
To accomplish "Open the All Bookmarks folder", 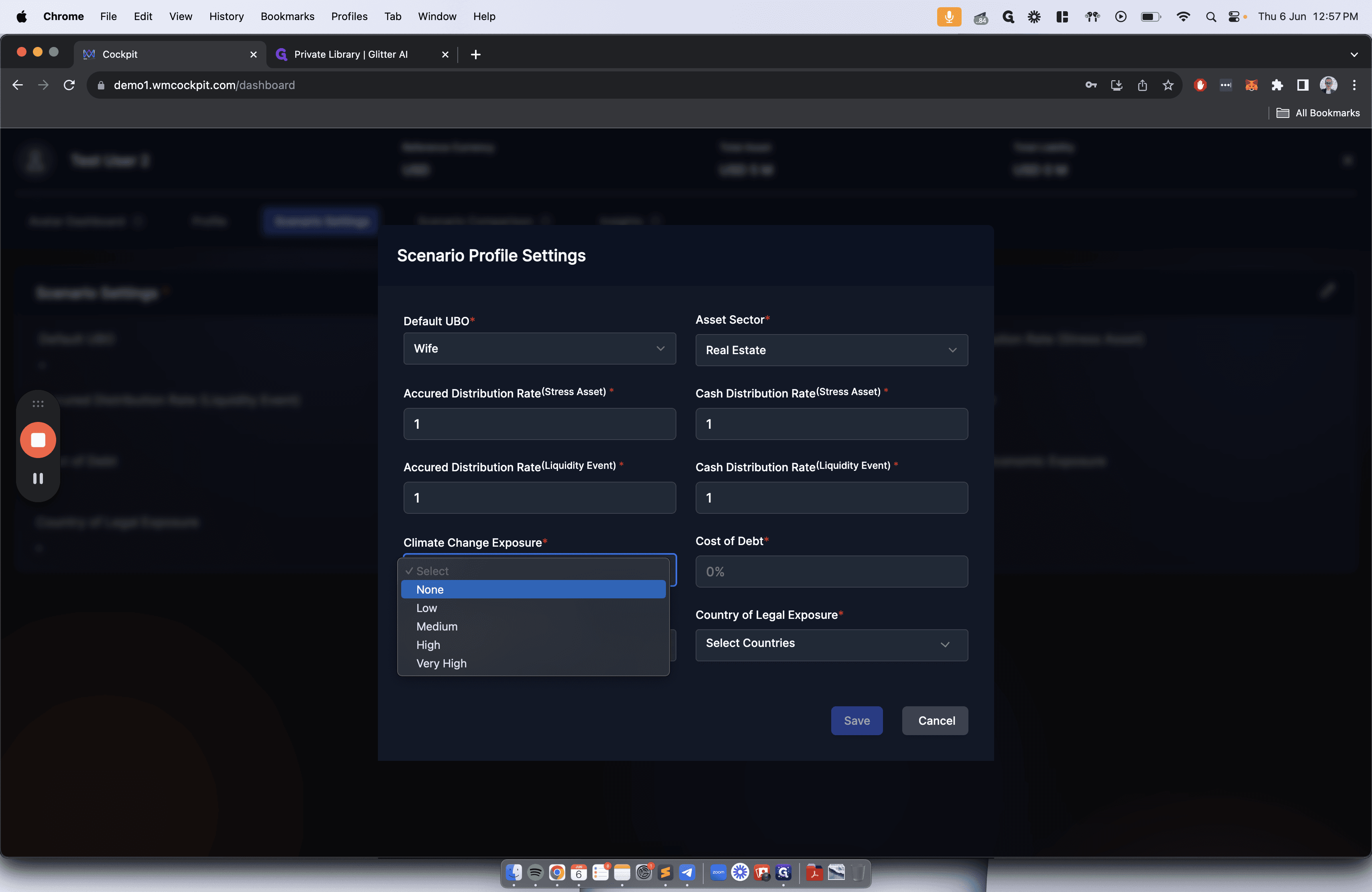I will pyautogui.click(x=1318, y=113).
